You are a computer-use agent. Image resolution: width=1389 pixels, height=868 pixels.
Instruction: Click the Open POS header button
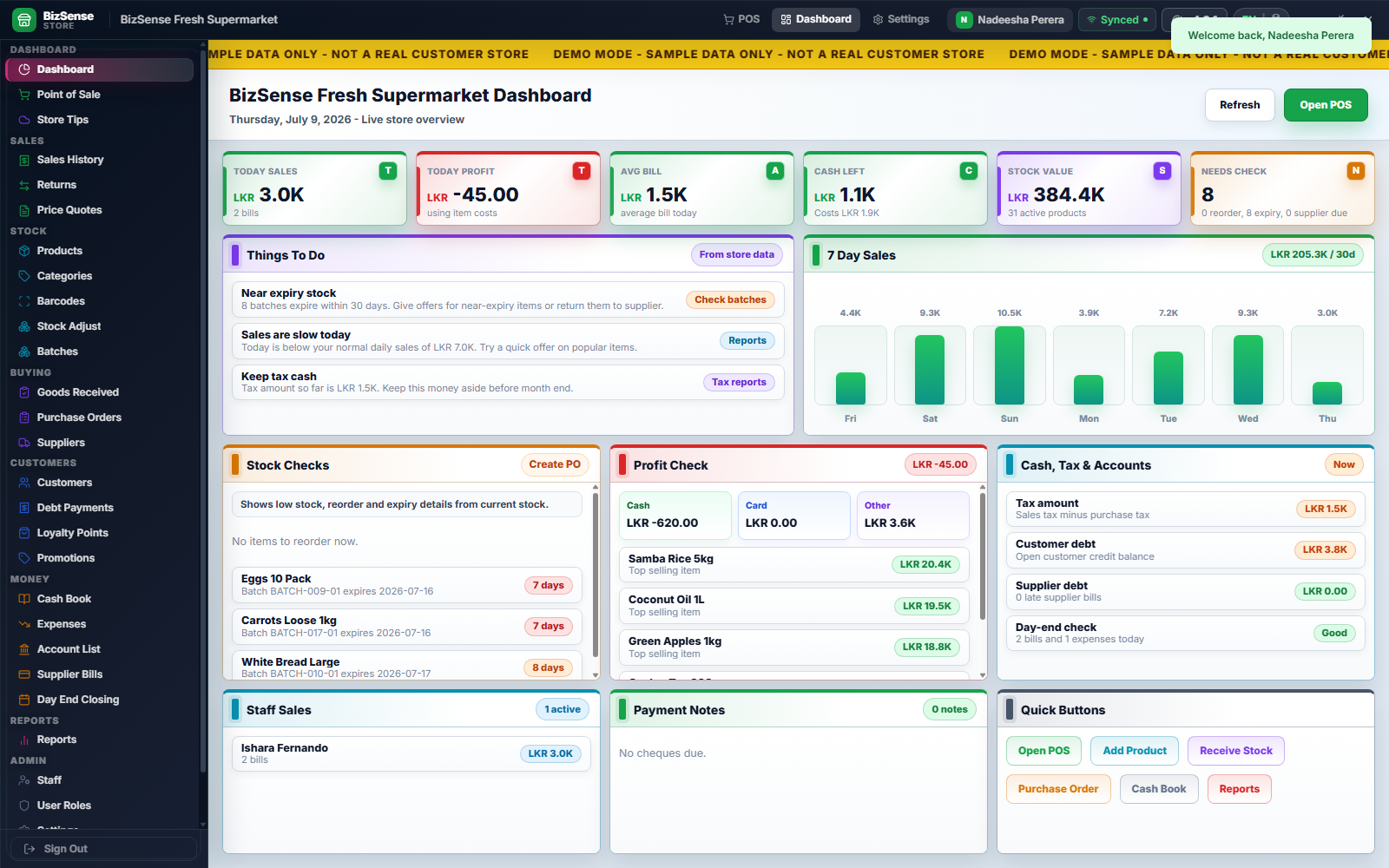pyautogui.click(x=1326, y=105)
